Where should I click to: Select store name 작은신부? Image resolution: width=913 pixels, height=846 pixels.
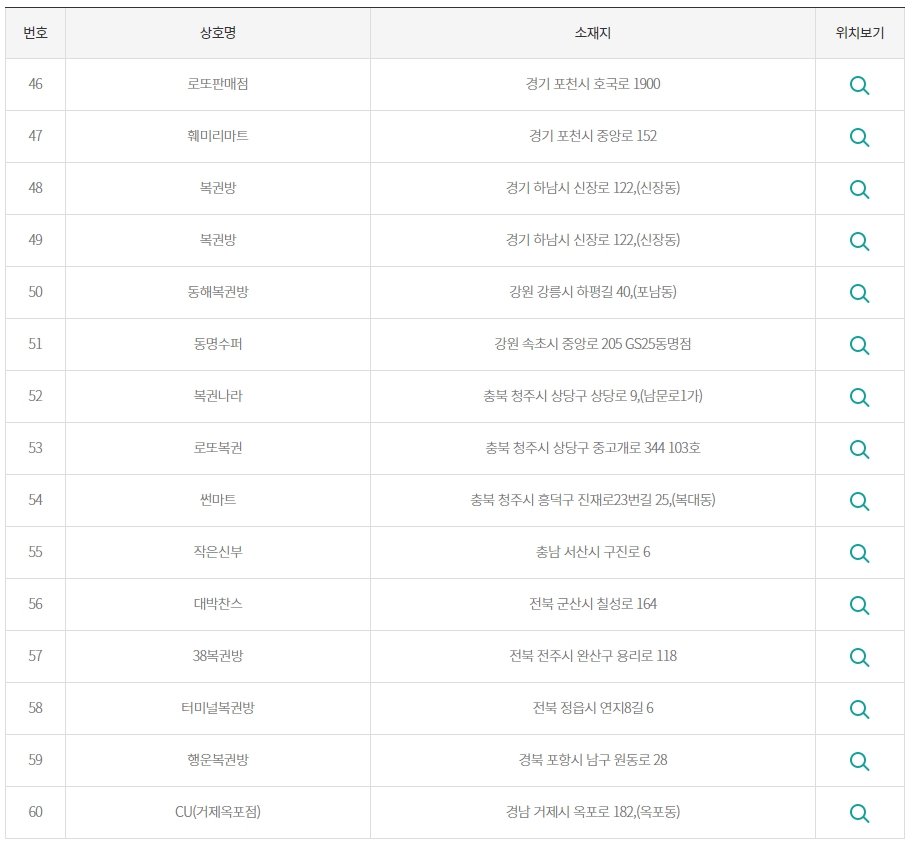pyautogui.click(x=218, y=552)
